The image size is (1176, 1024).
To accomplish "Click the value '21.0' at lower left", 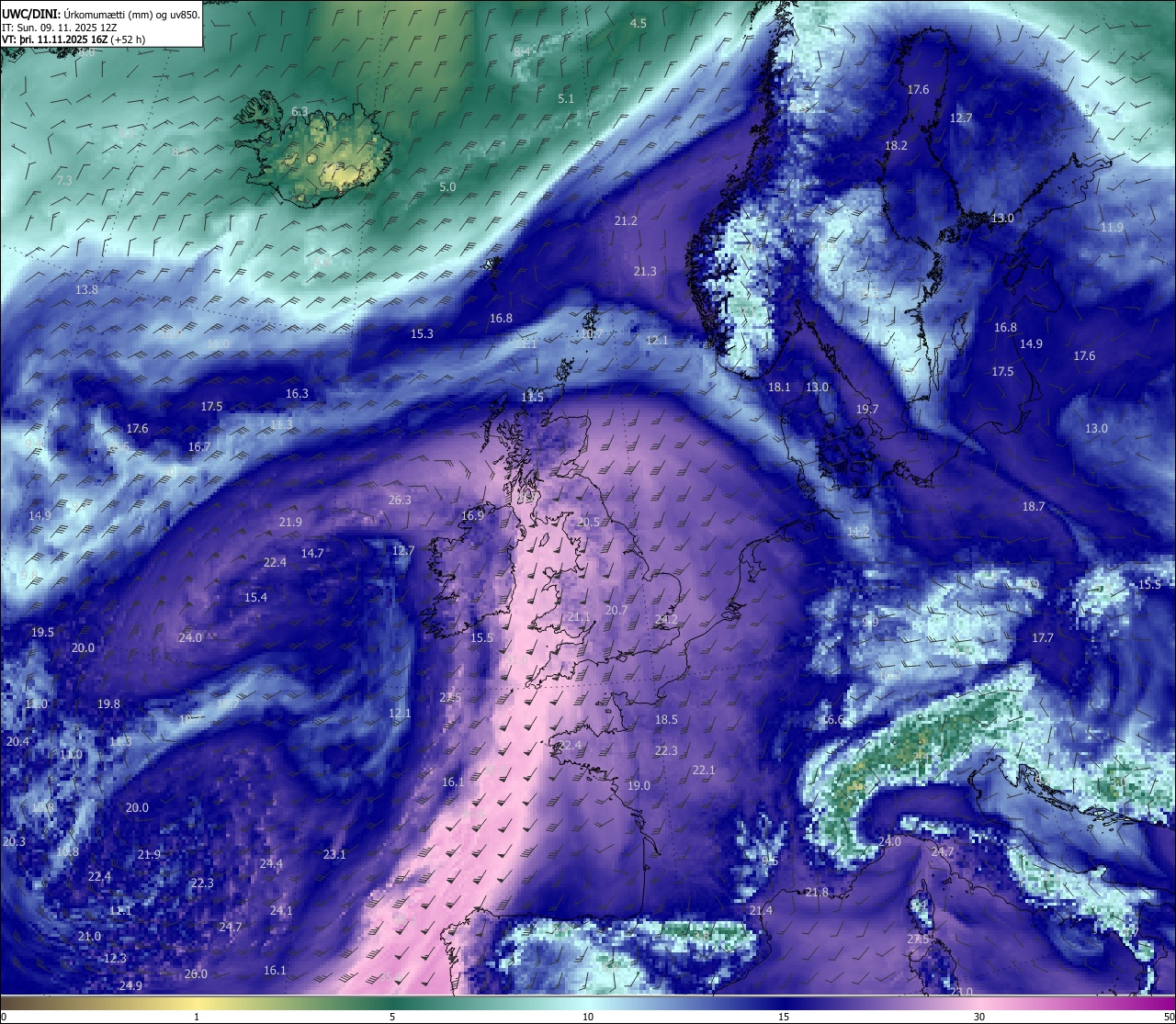I will 89,936.
